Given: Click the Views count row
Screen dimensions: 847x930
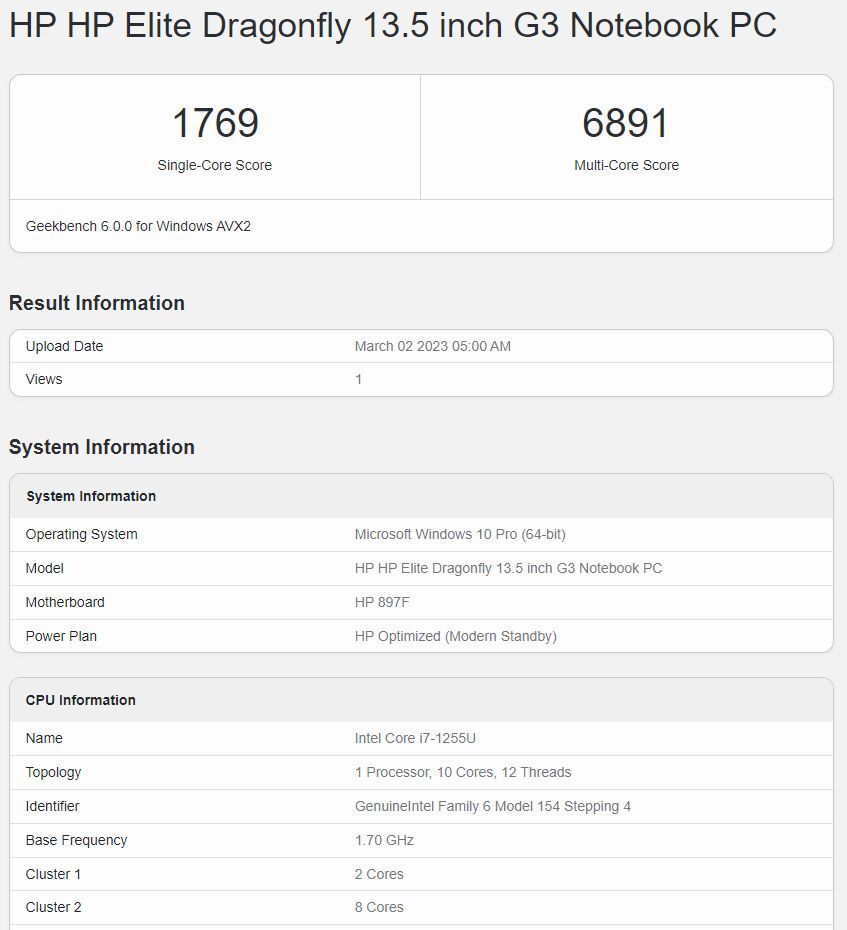Looking at the screenshot, I should pyautogui.click(x=46, y=379).
